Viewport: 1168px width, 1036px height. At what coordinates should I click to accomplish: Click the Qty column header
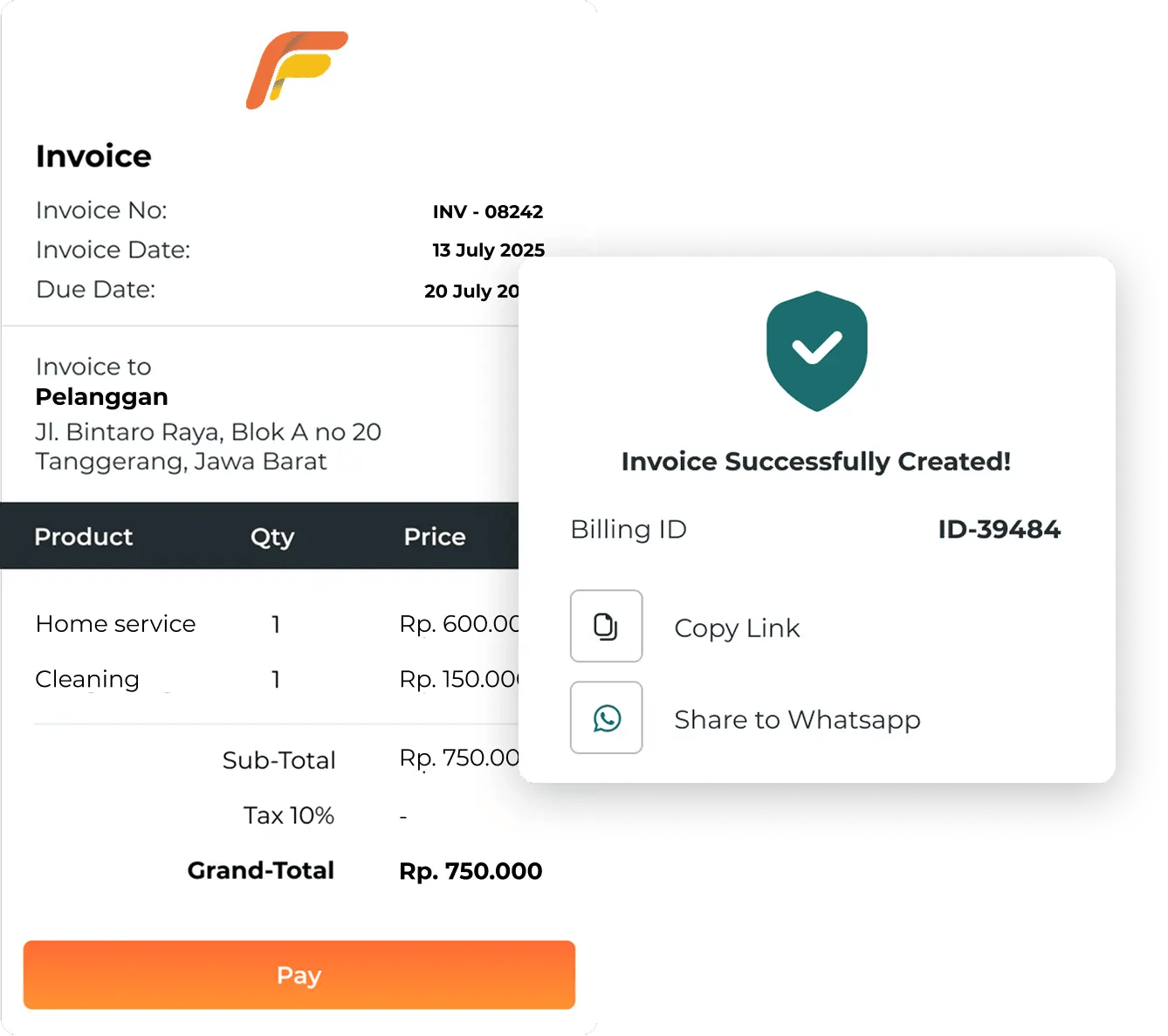[x=272, y=537]
